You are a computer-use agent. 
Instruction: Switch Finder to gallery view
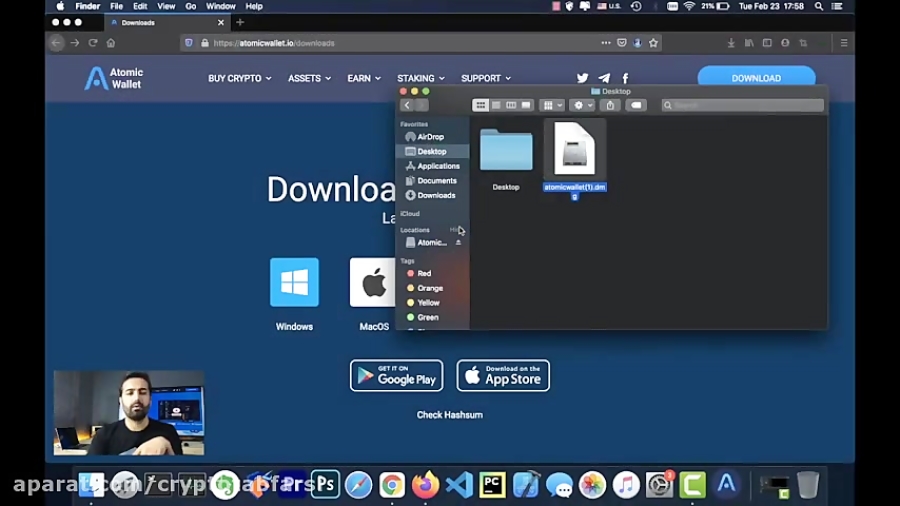526,106
